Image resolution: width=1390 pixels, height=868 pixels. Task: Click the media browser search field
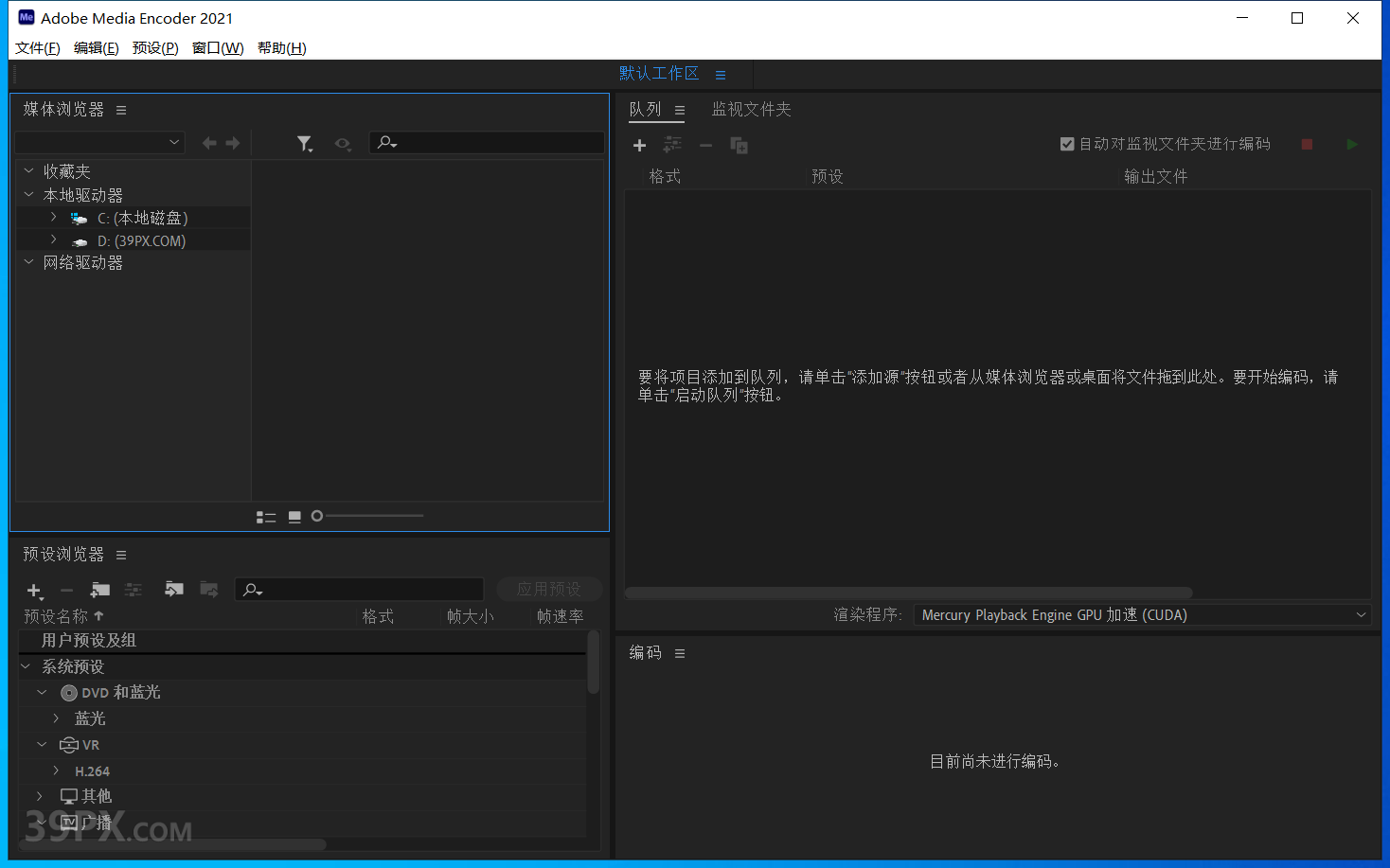coord(487,143)
